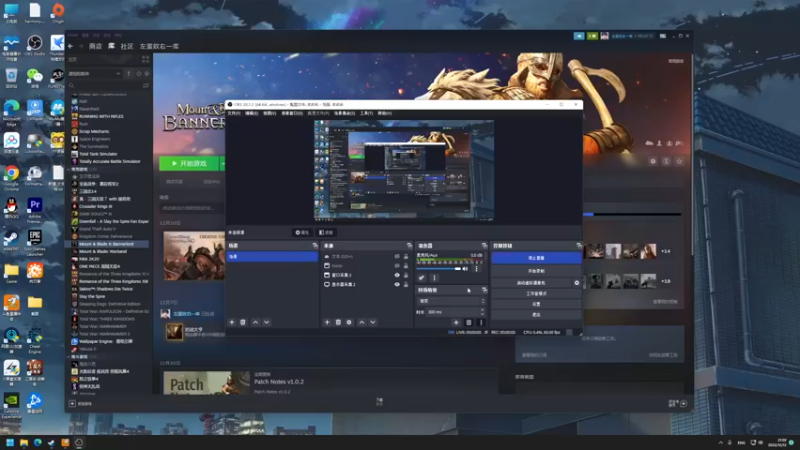Image resolution: width=800 pixels, height=450 pixels.
Task: Start the virtual camera in OBS
Action: [531, 283]
